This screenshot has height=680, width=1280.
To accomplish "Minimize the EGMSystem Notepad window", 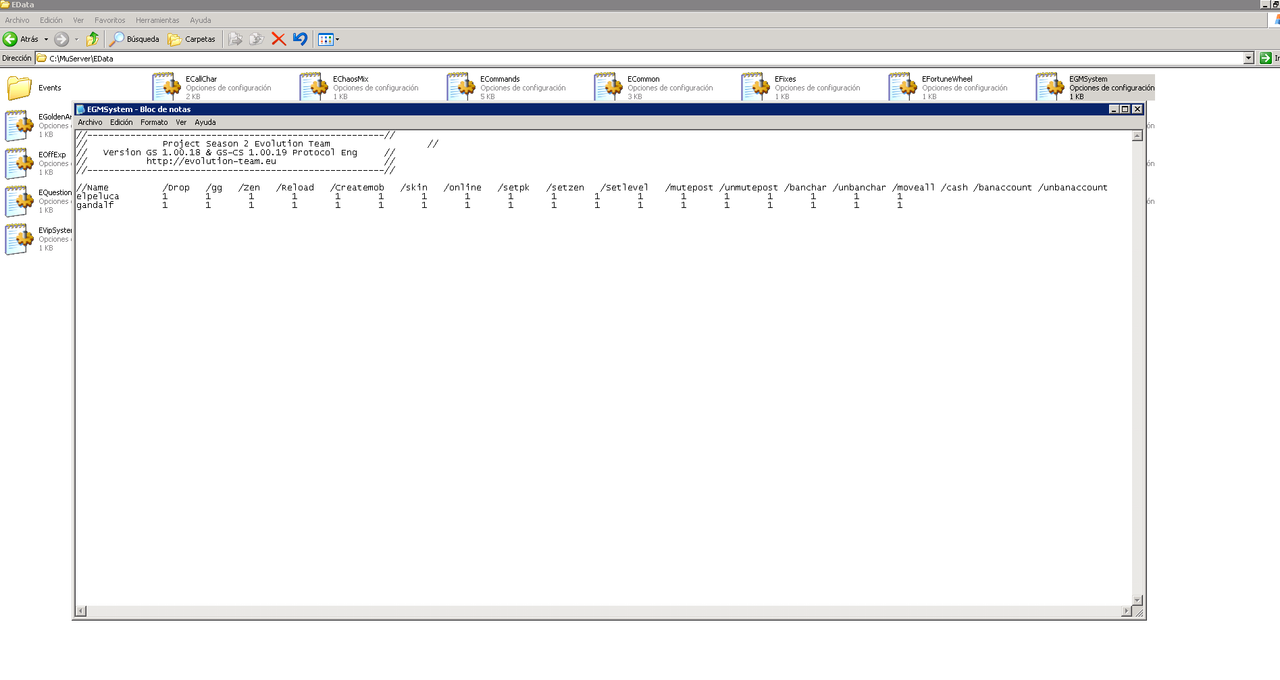I will pos(1112,109).
